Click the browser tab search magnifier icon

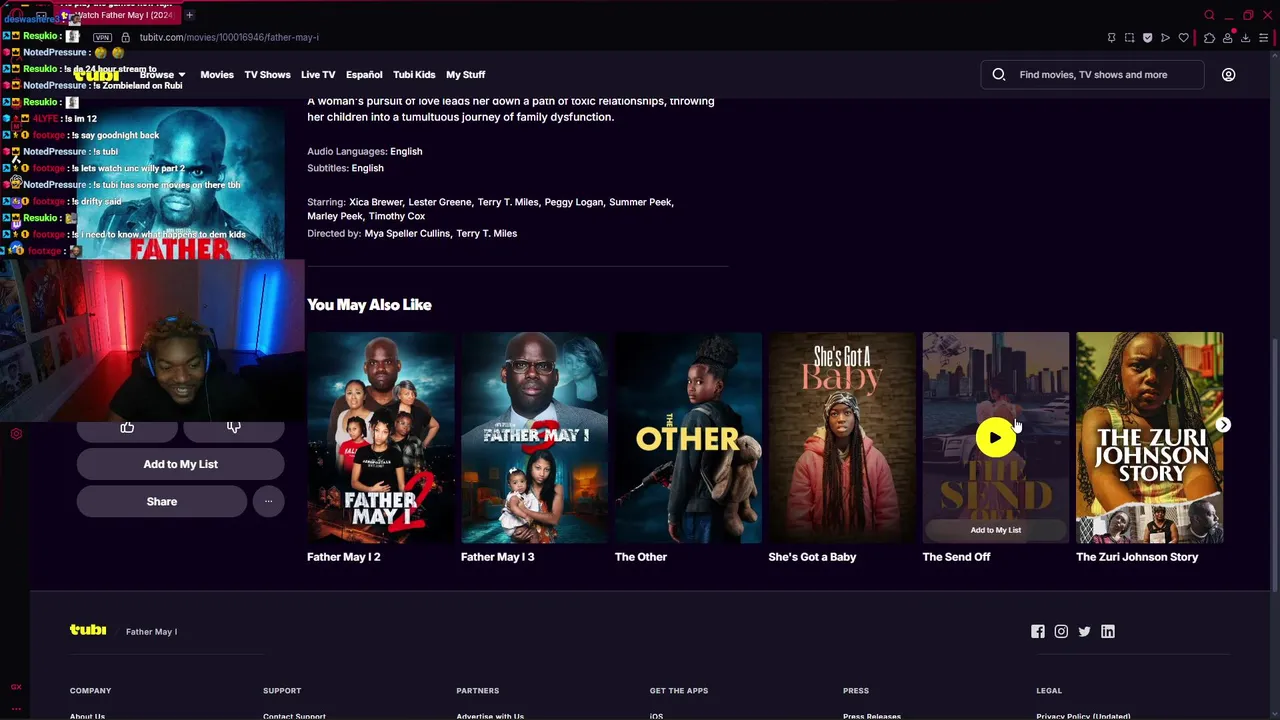[x=1209, y=15]
